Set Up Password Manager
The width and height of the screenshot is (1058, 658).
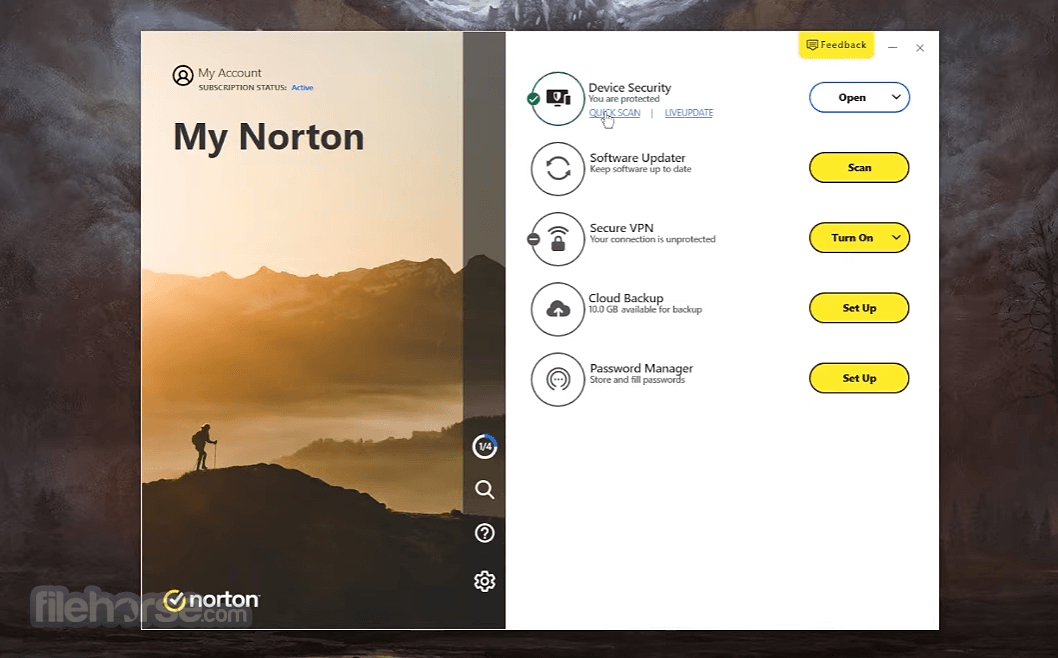(859, 378)
